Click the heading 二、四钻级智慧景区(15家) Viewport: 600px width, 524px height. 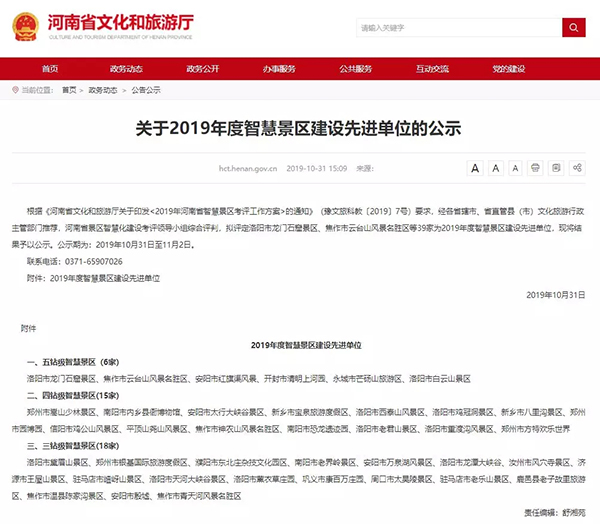[x=73, y=396]
